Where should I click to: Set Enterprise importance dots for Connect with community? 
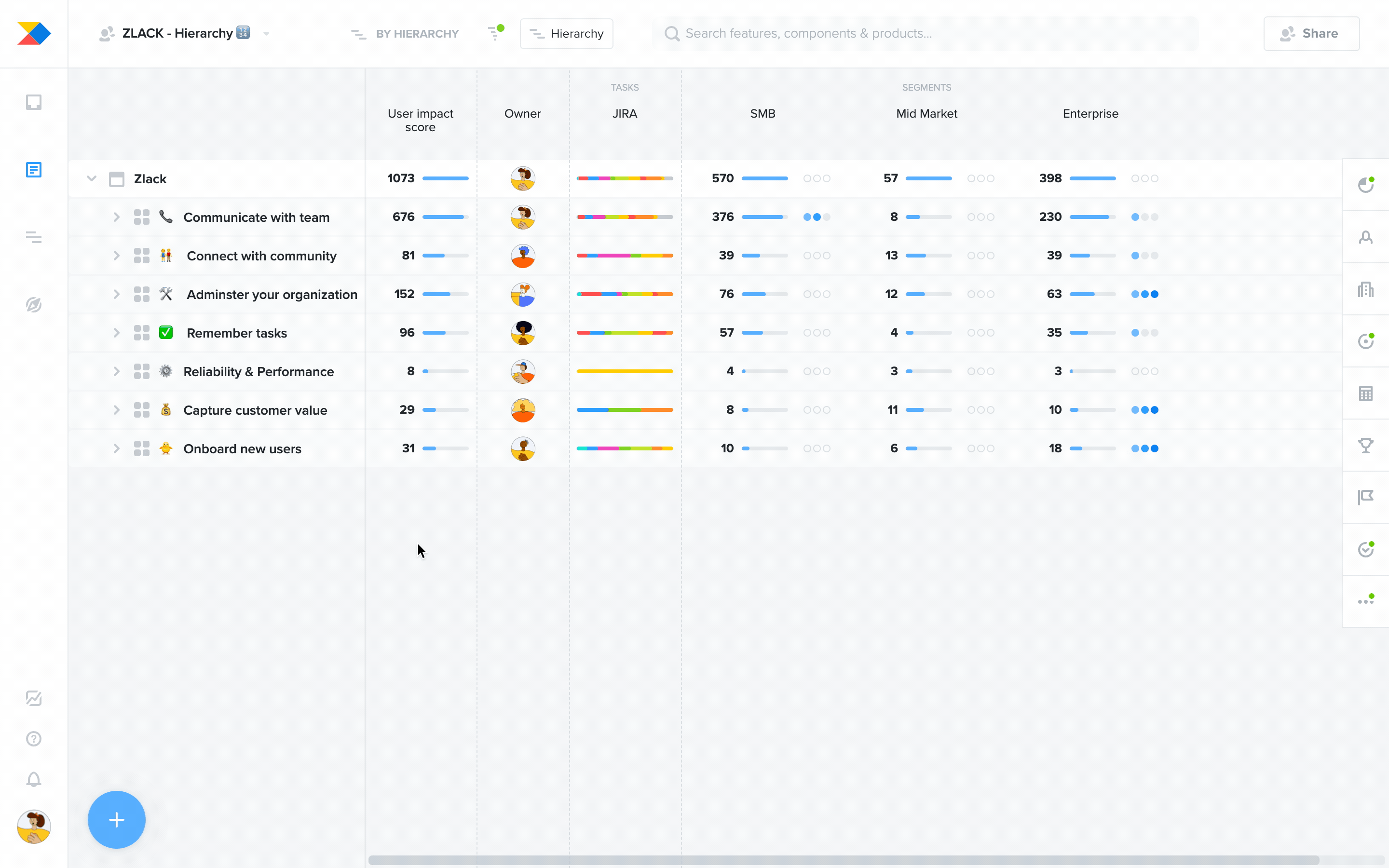click(1144, 256)
